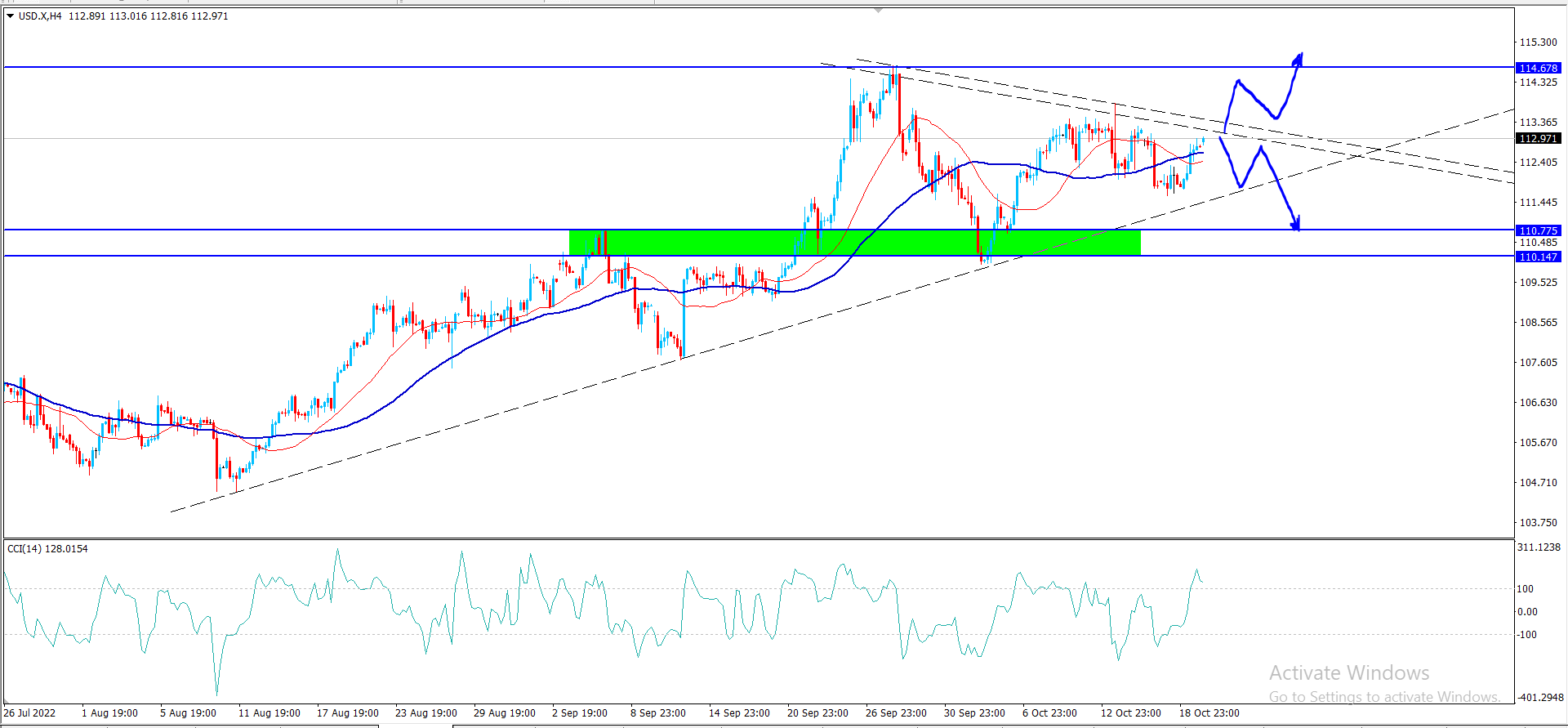The height and width of the screenshot is (728, 1568).
Task: Click the USD.X,H4 symbol title text
Action: (x=40, y=16)
